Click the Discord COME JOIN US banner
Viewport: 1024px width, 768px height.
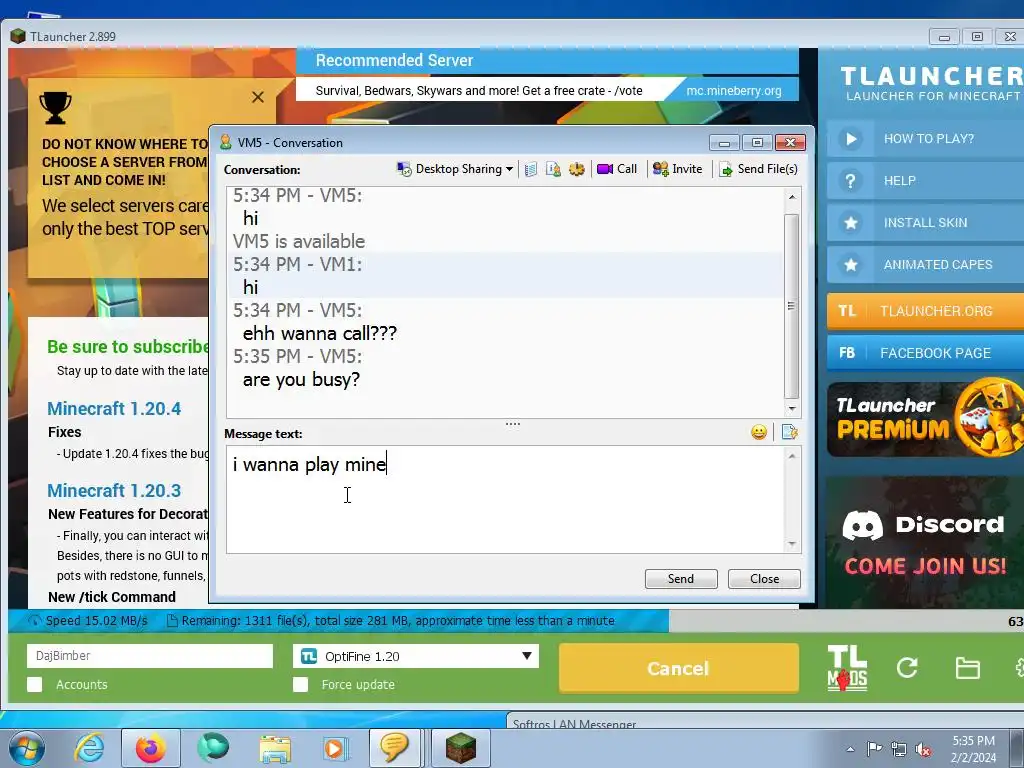coord(925,543)
